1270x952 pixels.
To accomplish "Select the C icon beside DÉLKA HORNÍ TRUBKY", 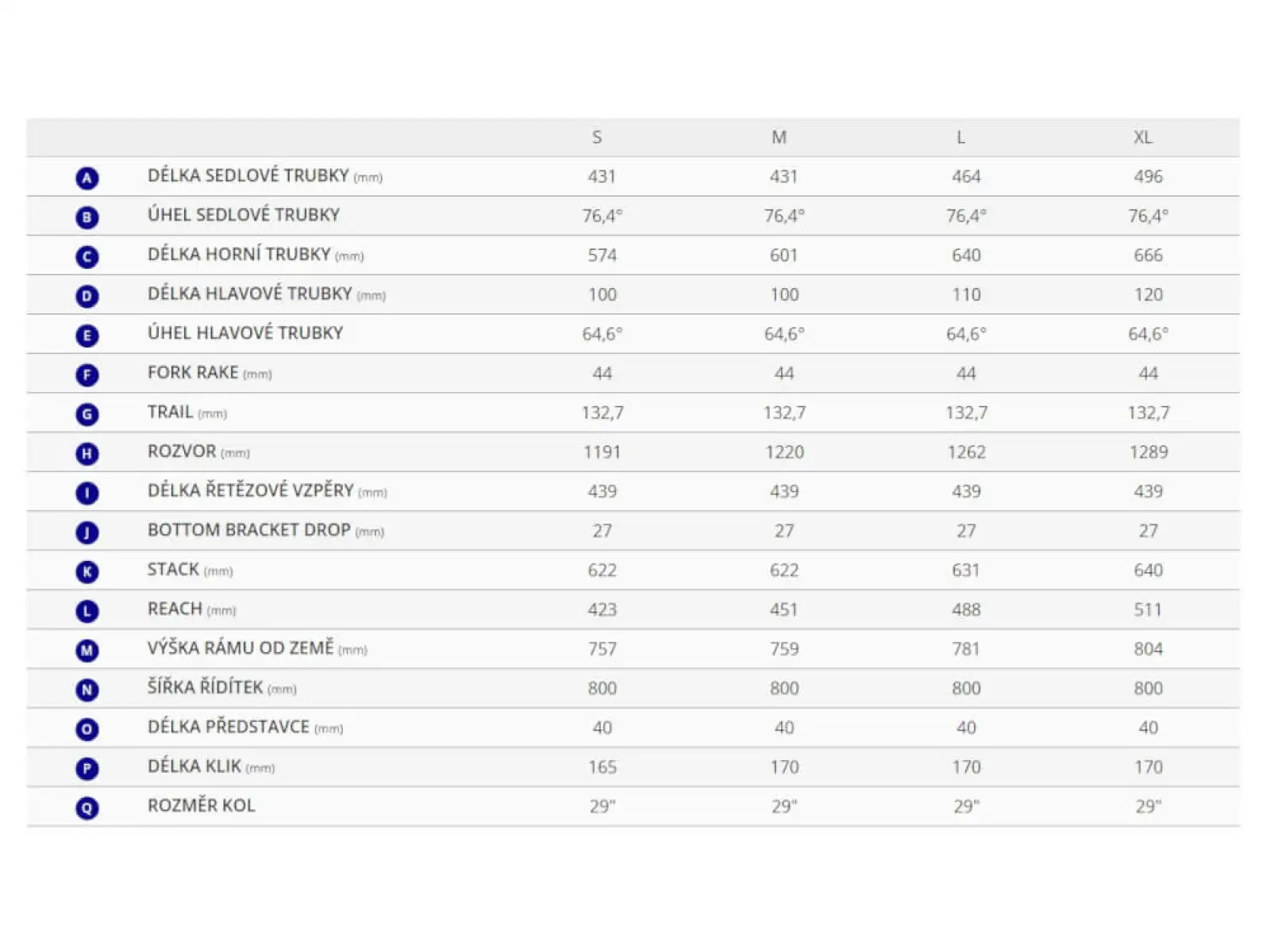I will coord(87,257).
